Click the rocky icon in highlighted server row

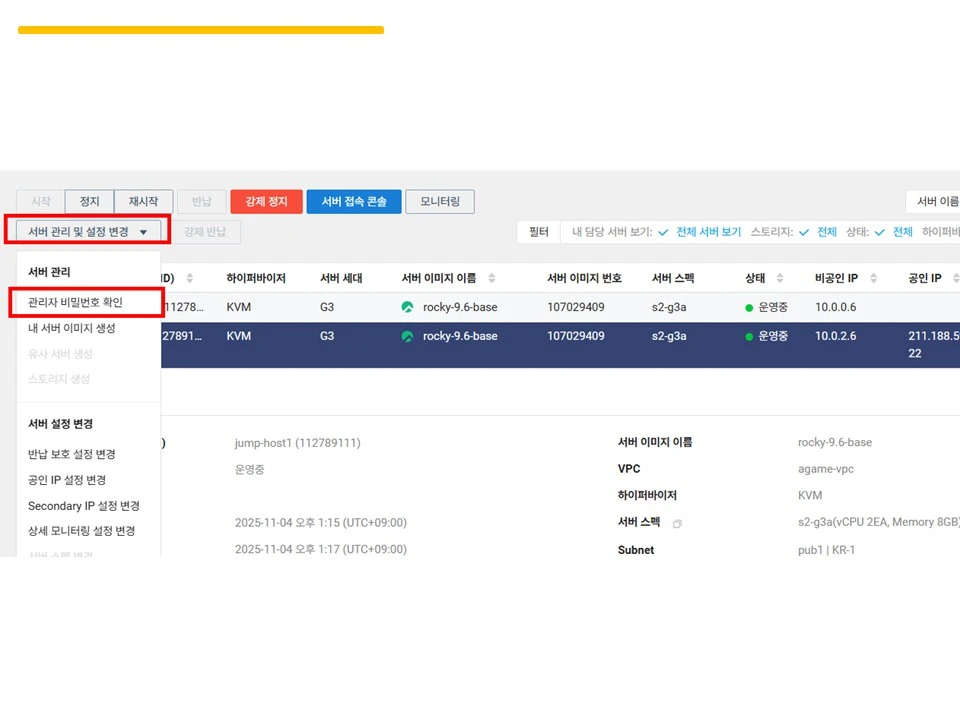coord(407,336)
